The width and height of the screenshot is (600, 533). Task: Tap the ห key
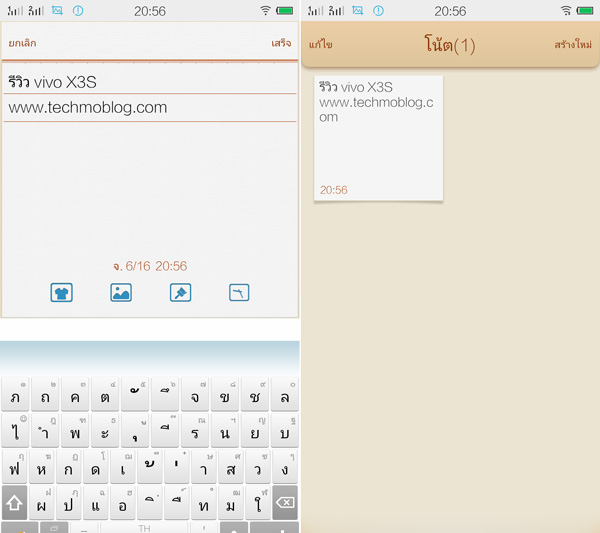tap(42, 466)
